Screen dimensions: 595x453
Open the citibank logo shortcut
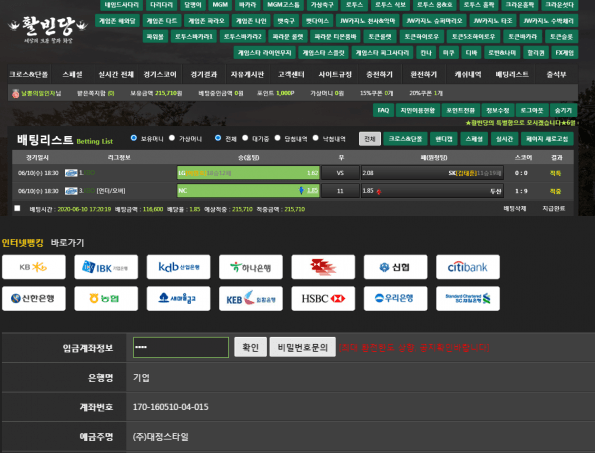(468, 267)
